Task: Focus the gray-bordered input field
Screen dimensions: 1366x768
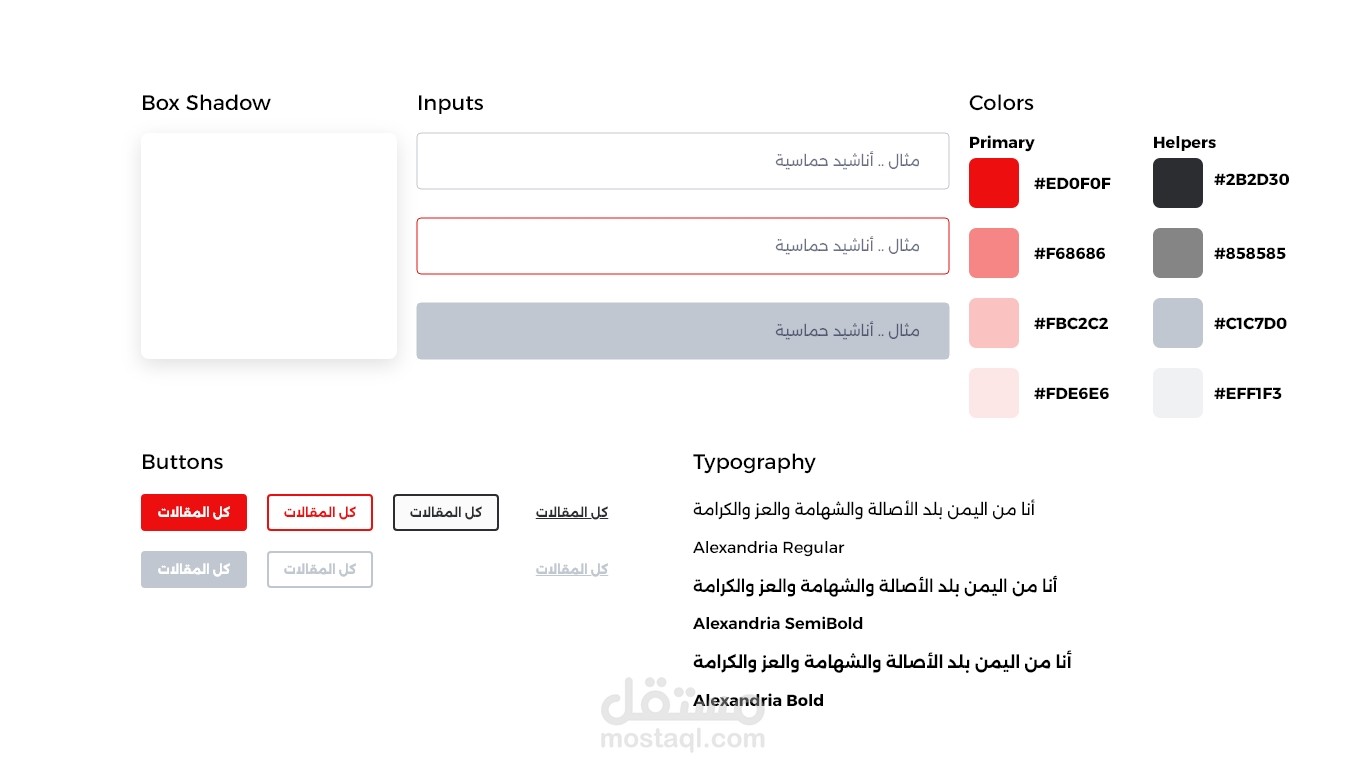Action: [683, 161]
